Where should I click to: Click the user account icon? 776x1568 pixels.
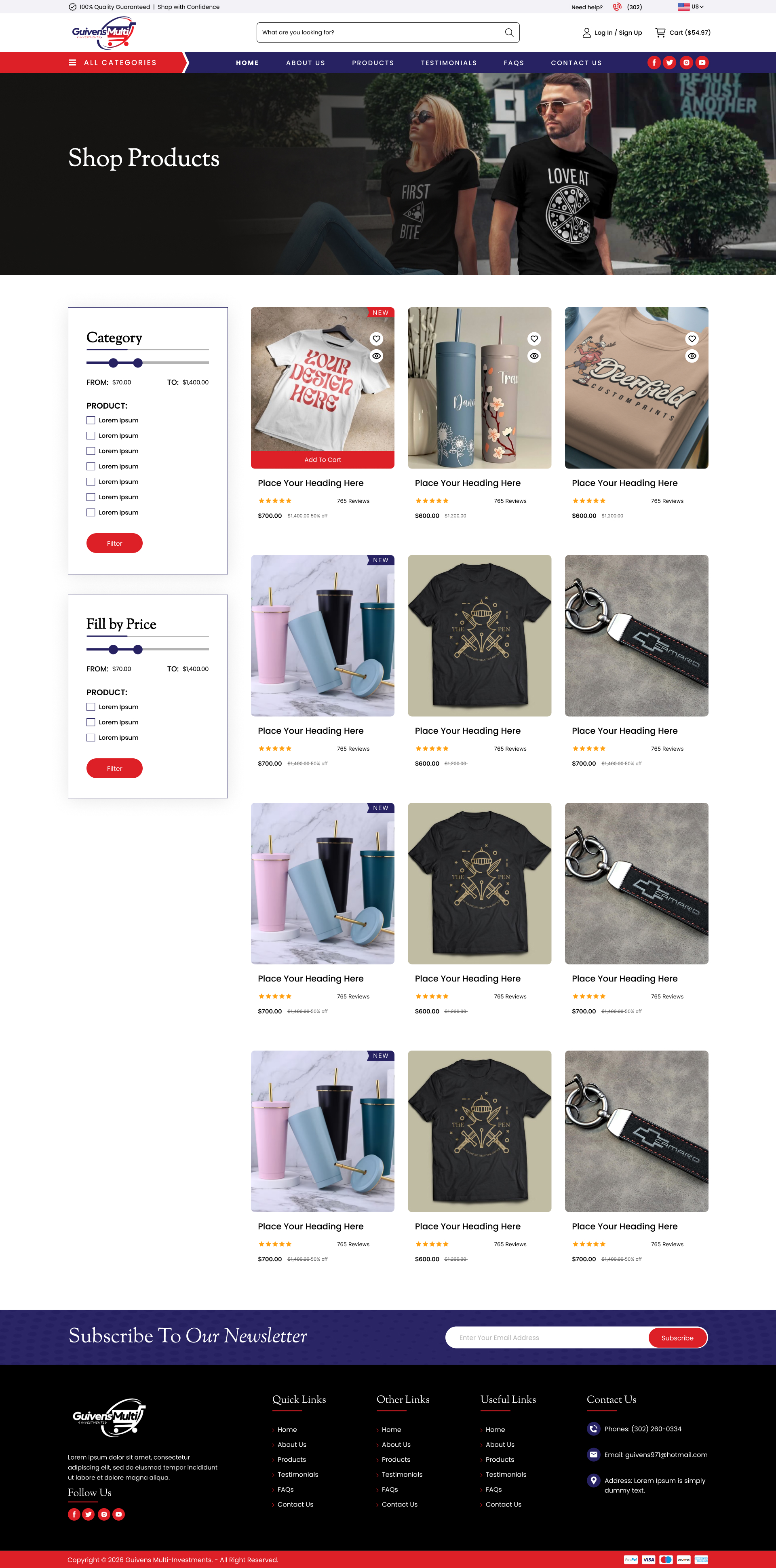[587, 33]
